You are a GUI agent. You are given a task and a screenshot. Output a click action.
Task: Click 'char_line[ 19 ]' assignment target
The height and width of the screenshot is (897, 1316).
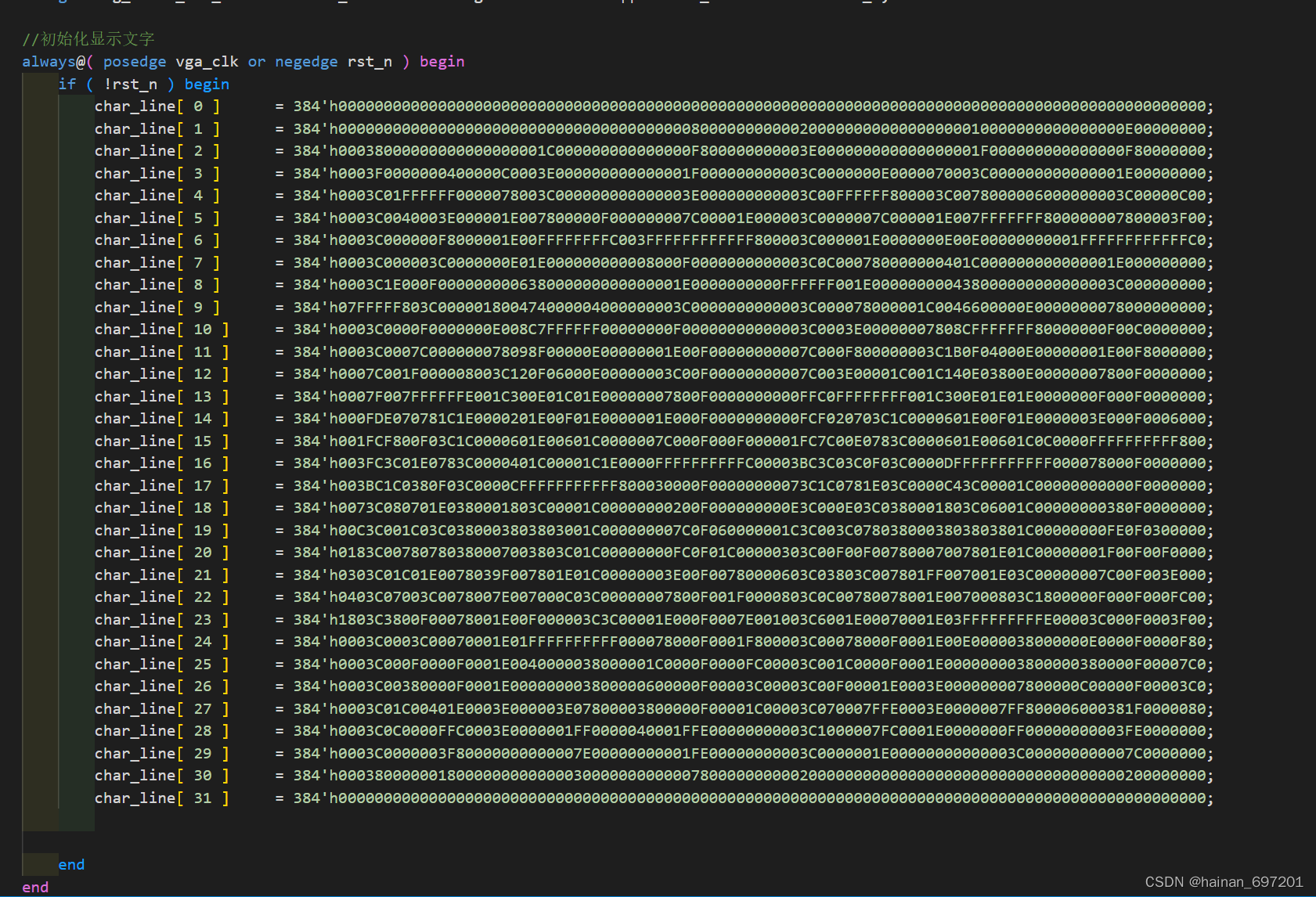[162, 530]
